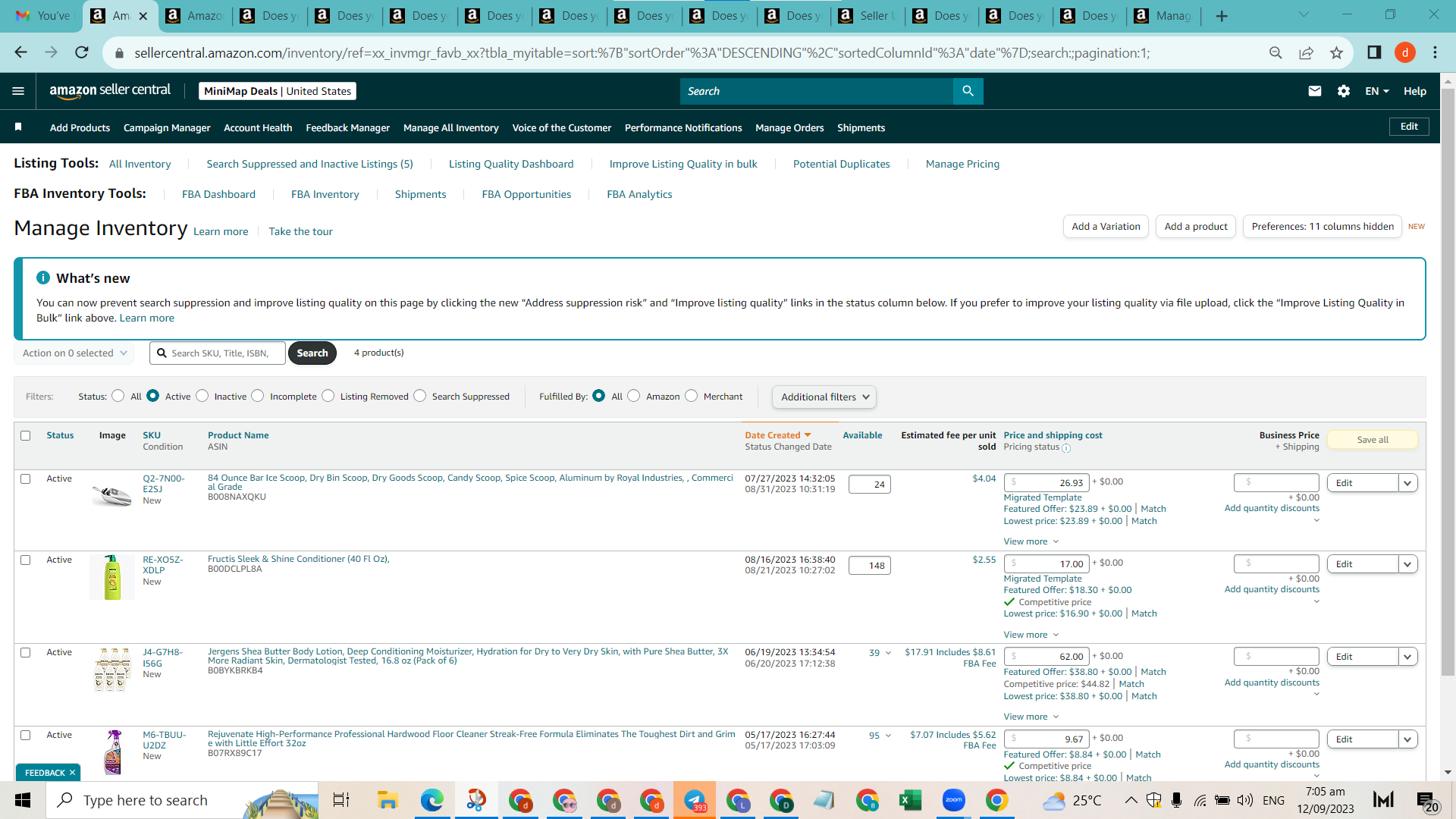The width and height of the screenshot is (1456, 819).
Task: Click the Amazon Seller Central logo
Action: click(110, 91)
